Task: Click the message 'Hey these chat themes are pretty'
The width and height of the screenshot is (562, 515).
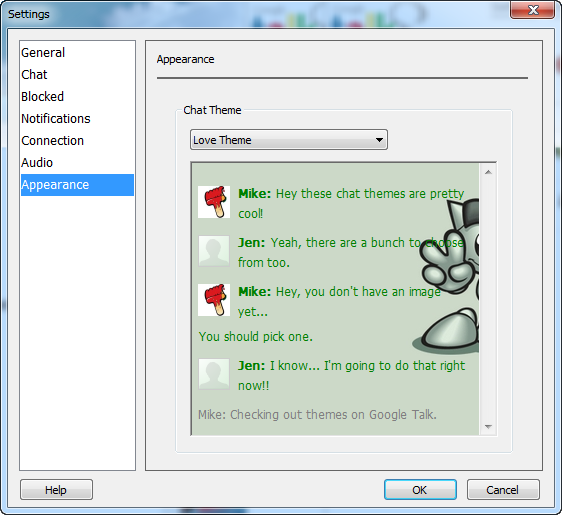Action: [x=370, y=194]
